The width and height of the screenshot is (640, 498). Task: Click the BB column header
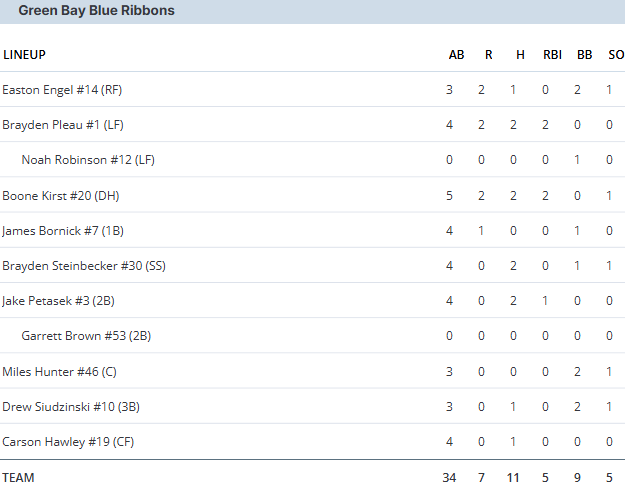584,55
